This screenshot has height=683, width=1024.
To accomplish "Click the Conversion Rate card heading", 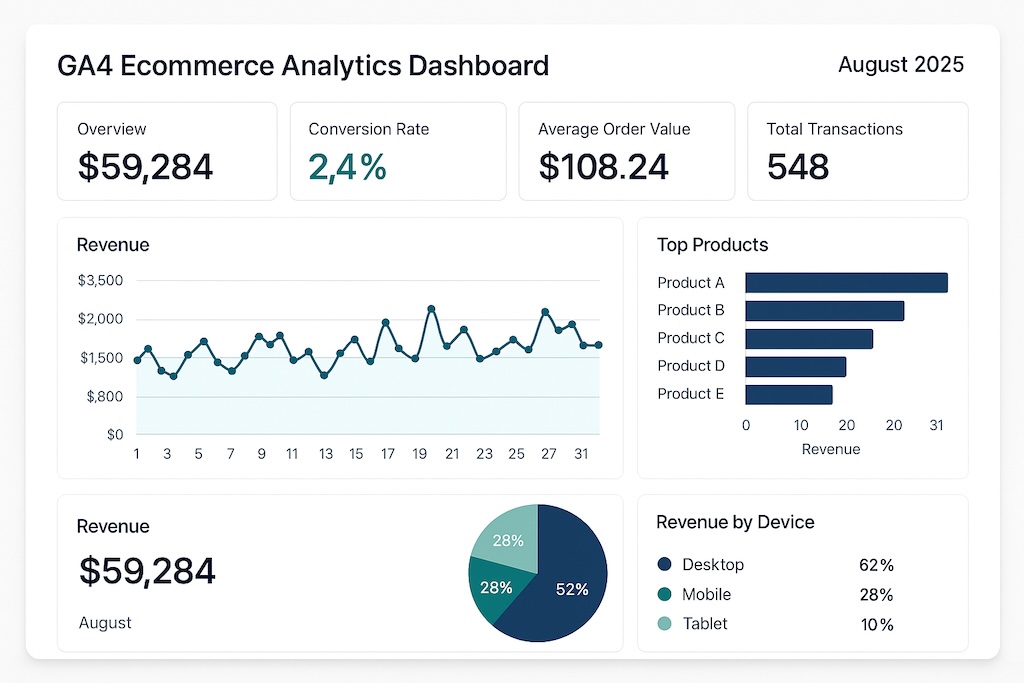I will pos(369,129).
